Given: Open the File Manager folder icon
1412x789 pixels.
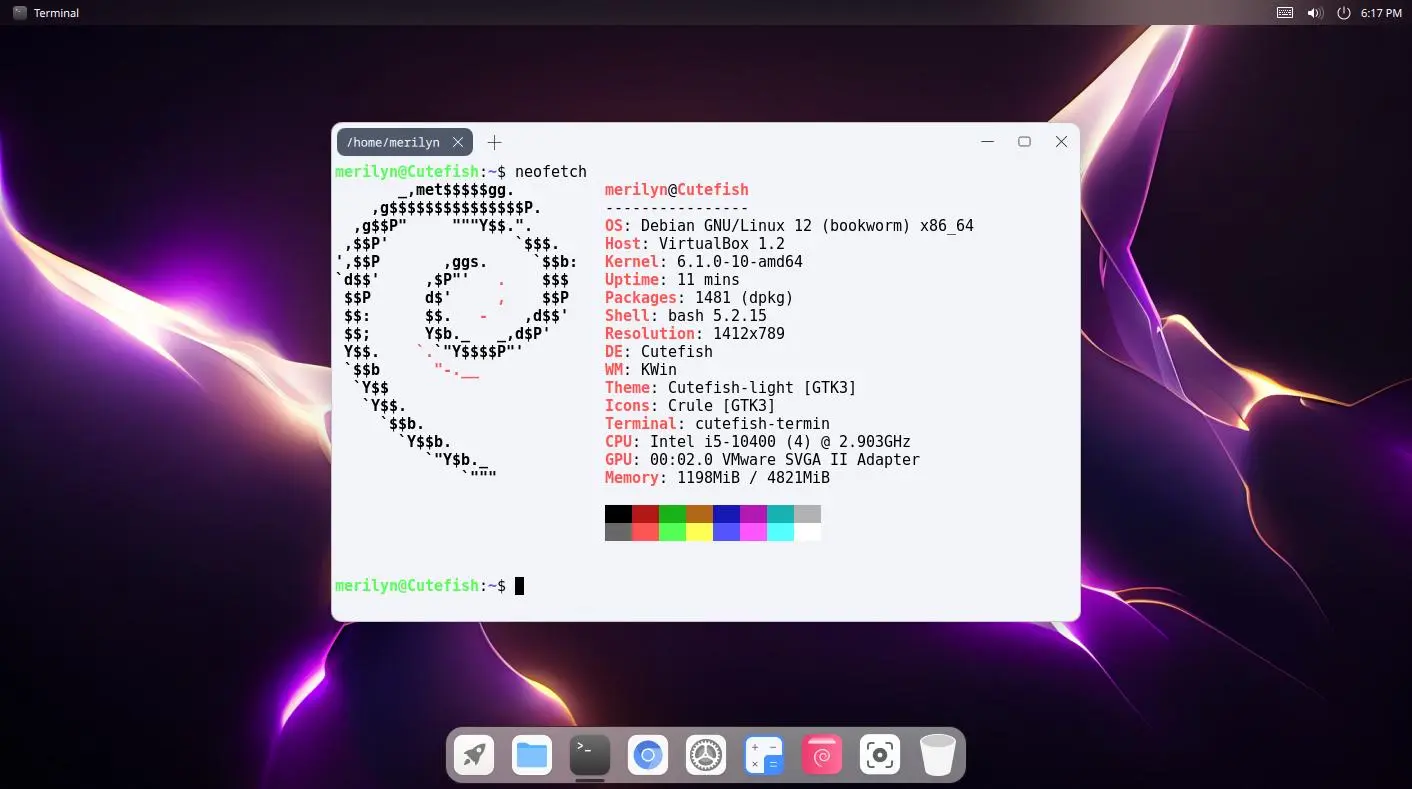Looking at the screenshot, I should (532, 755).
